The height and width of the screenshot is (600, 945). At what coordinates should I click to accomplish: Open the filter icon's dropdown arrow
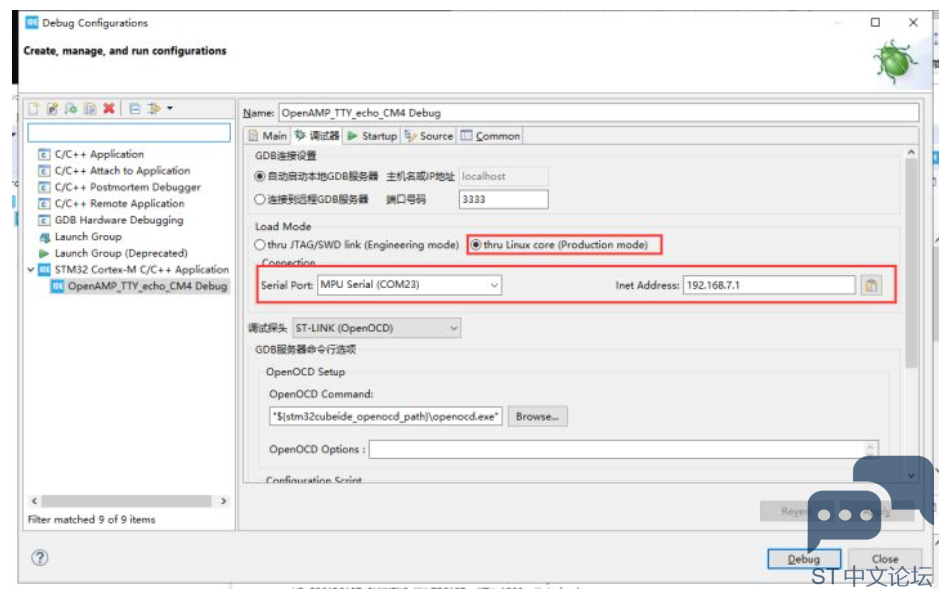pyautogui.click(x=170, y=108)
